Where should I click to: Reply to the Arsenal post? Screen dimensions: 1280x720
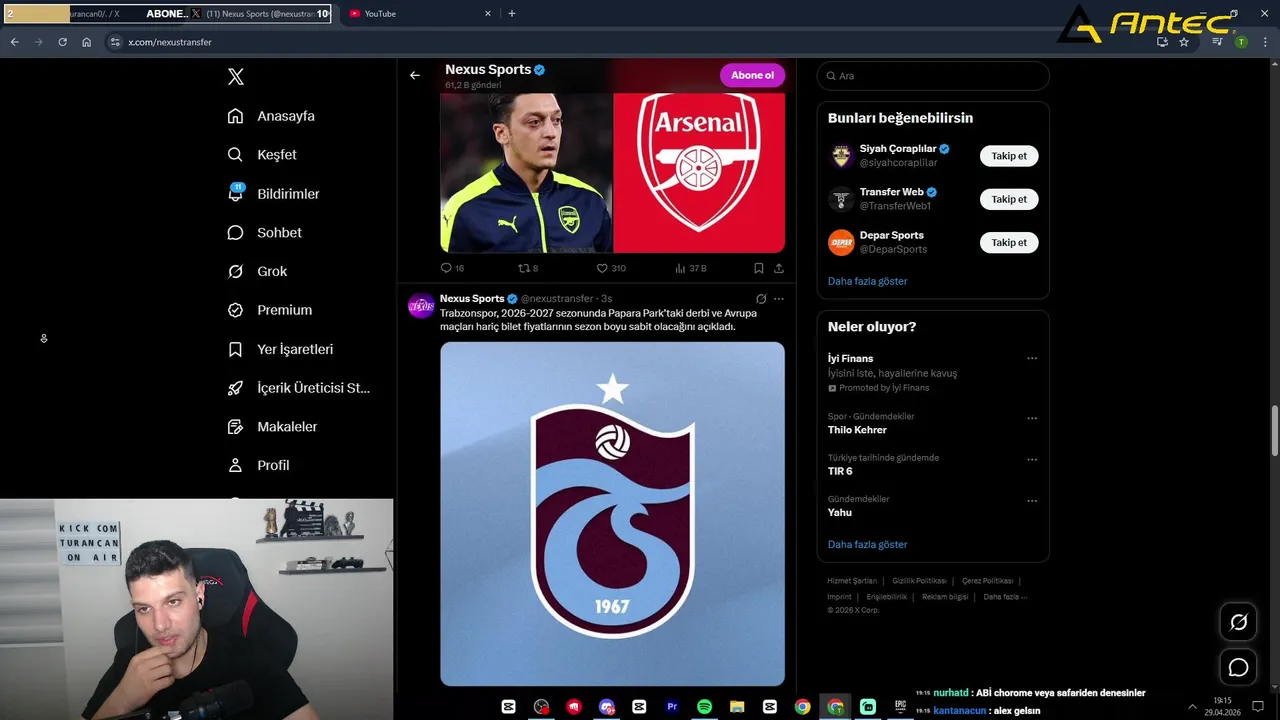click(x=452, y=268)
